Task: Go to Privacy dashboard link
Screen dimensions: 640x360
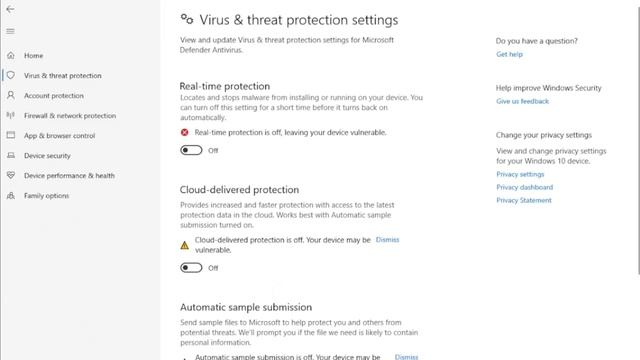Action: pyautogui.click(x=524, y=187)
